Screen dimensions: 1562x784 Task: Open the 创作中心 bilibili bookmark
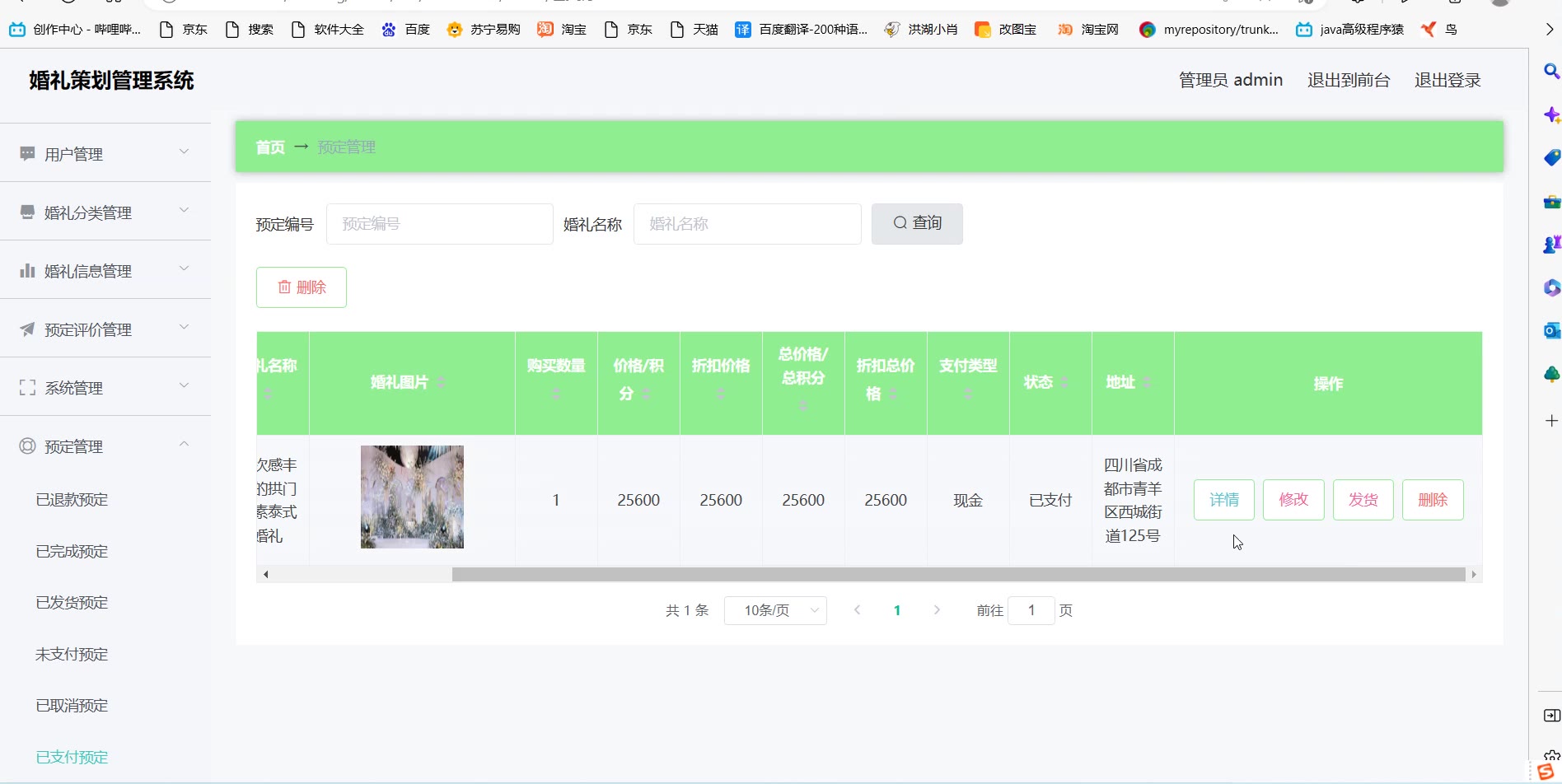(75, 30)
